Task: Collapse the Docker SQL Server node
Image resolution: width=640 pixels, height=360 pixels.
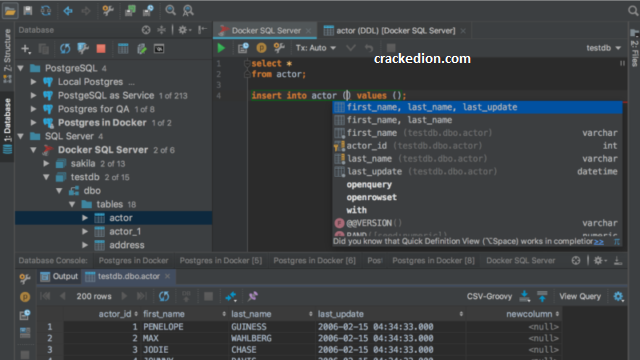Action: tap(33, 150)
